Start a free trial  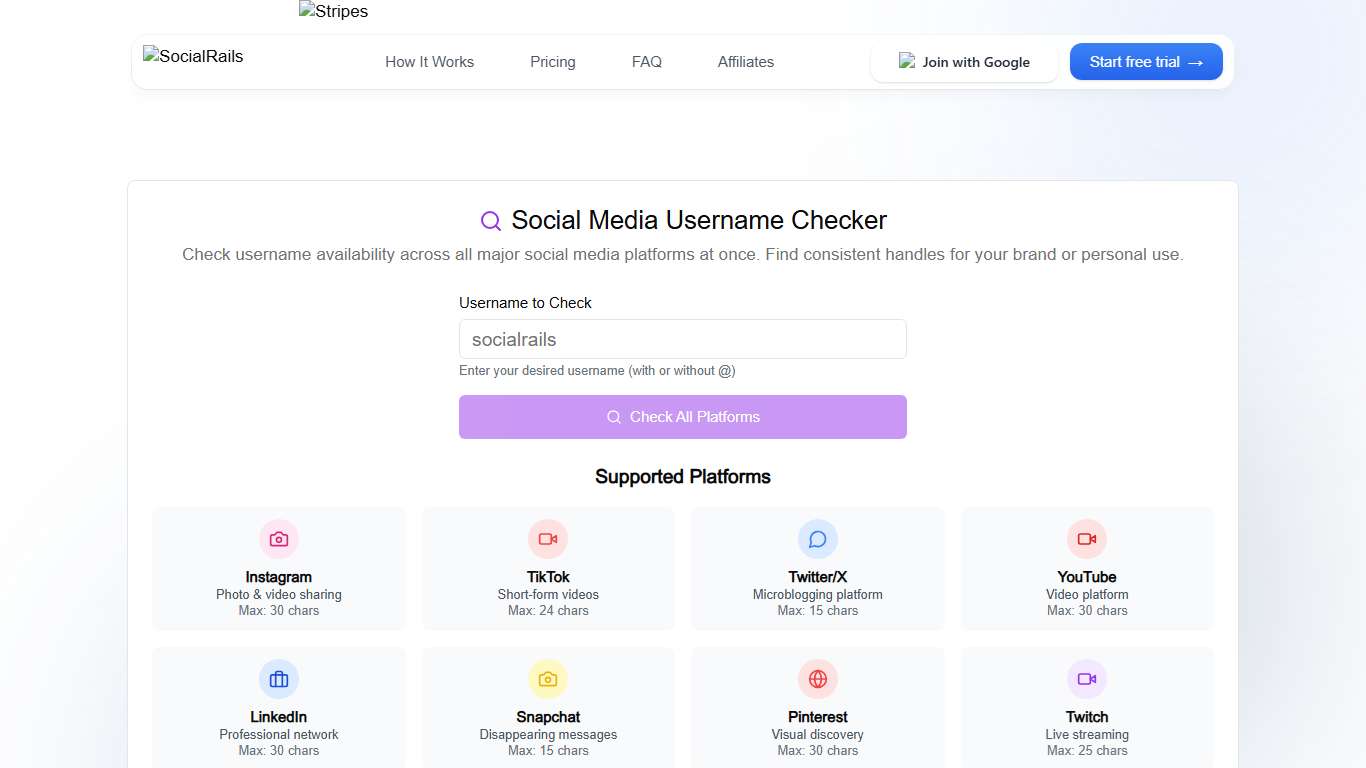pos(1145,61)
